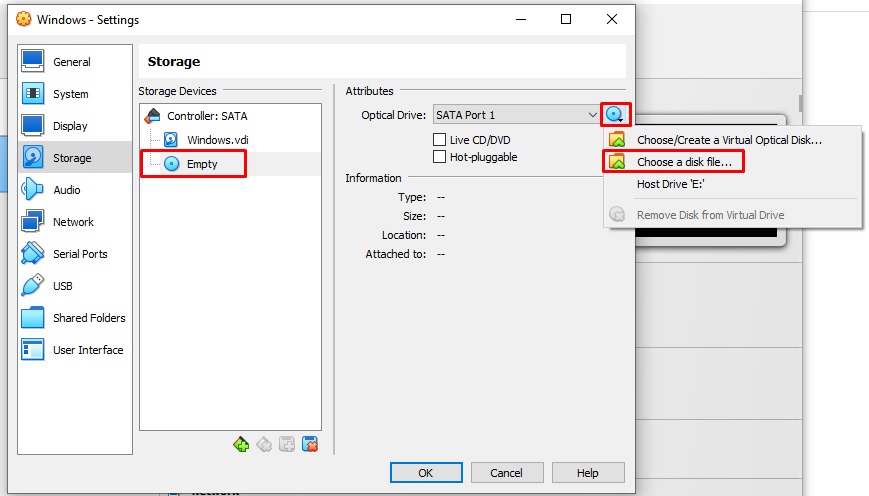Open the Network settings category
Image resolution: width=869 pixels, height=496 pixels.
[75, 222]
